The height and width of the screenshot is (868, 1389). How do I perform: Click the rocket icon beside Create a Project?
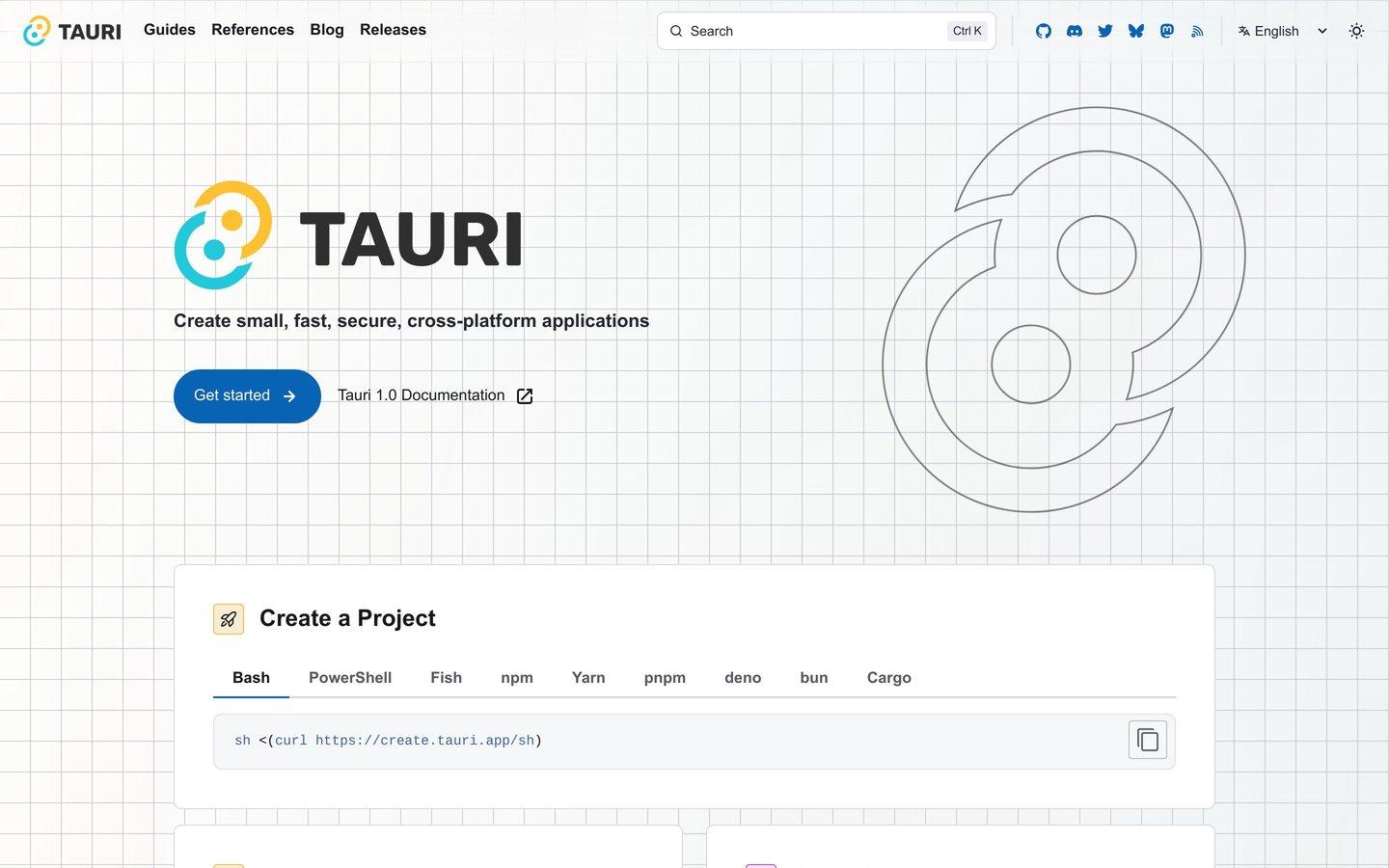[229, 619]
